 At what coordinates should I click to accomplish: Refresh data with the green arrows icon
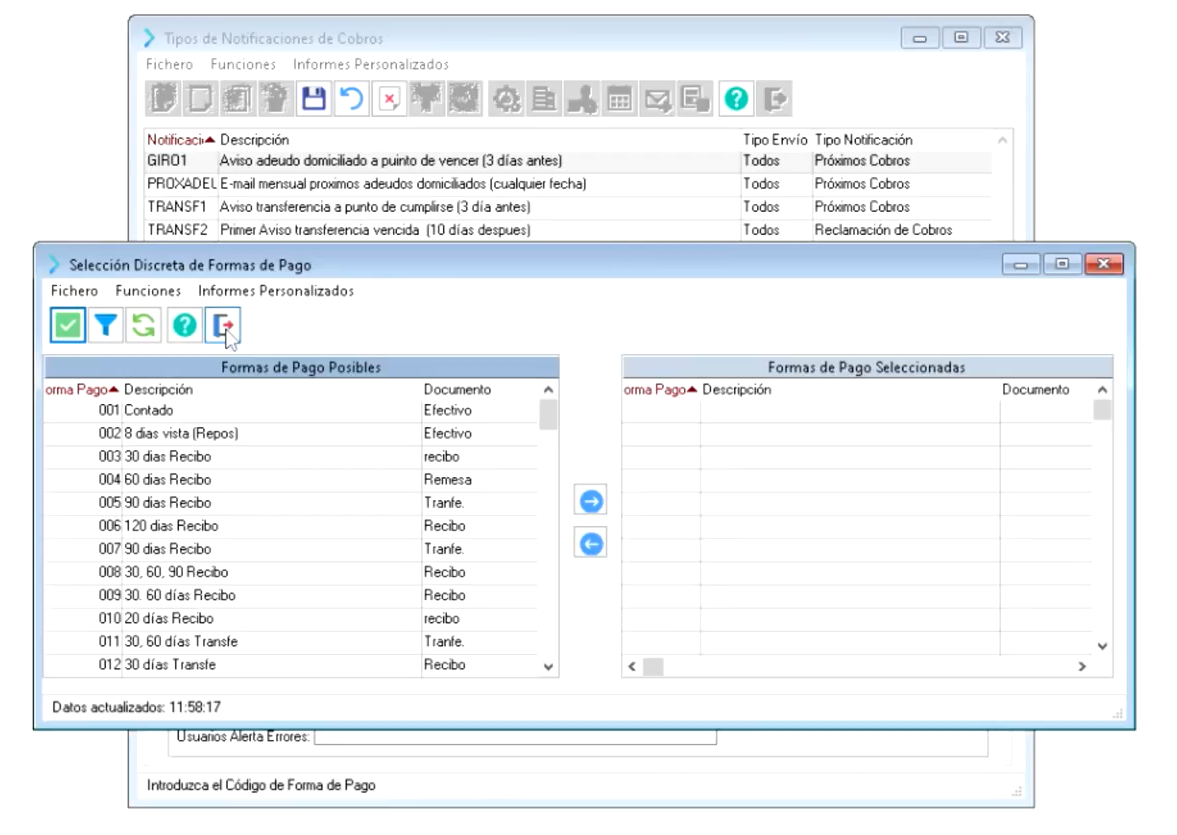(144, 324)
